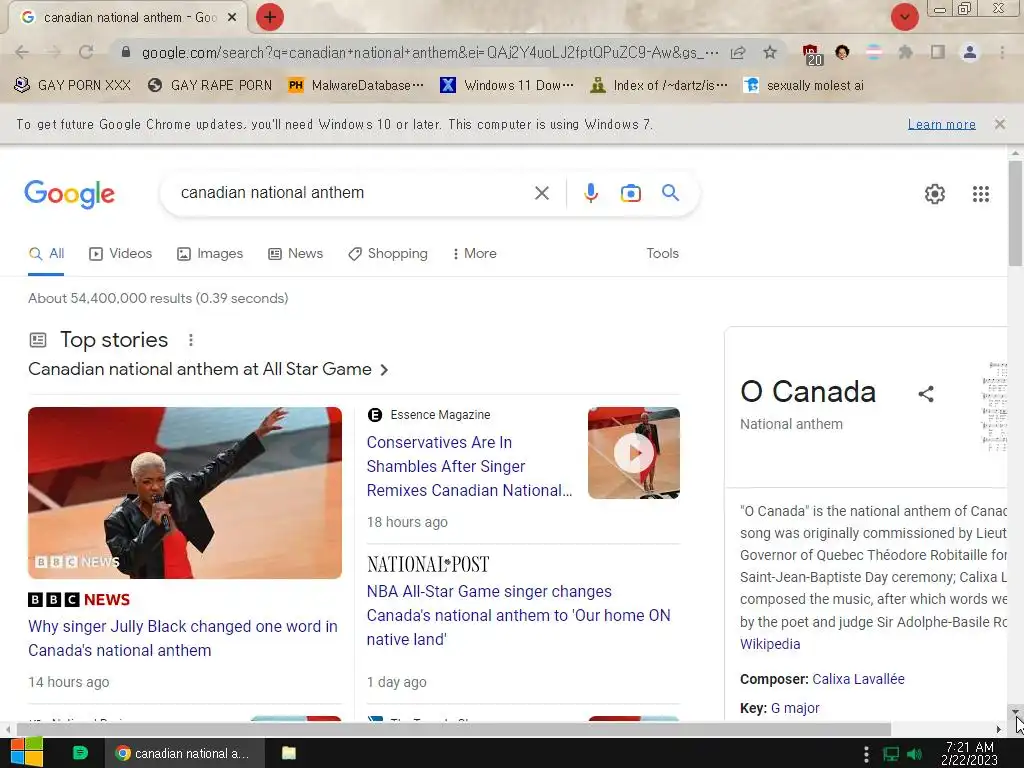1024x768 pixels.
Task: Open the Calixa Lavallée composer link
Action: pyautogui.click(x=858, y=679)
